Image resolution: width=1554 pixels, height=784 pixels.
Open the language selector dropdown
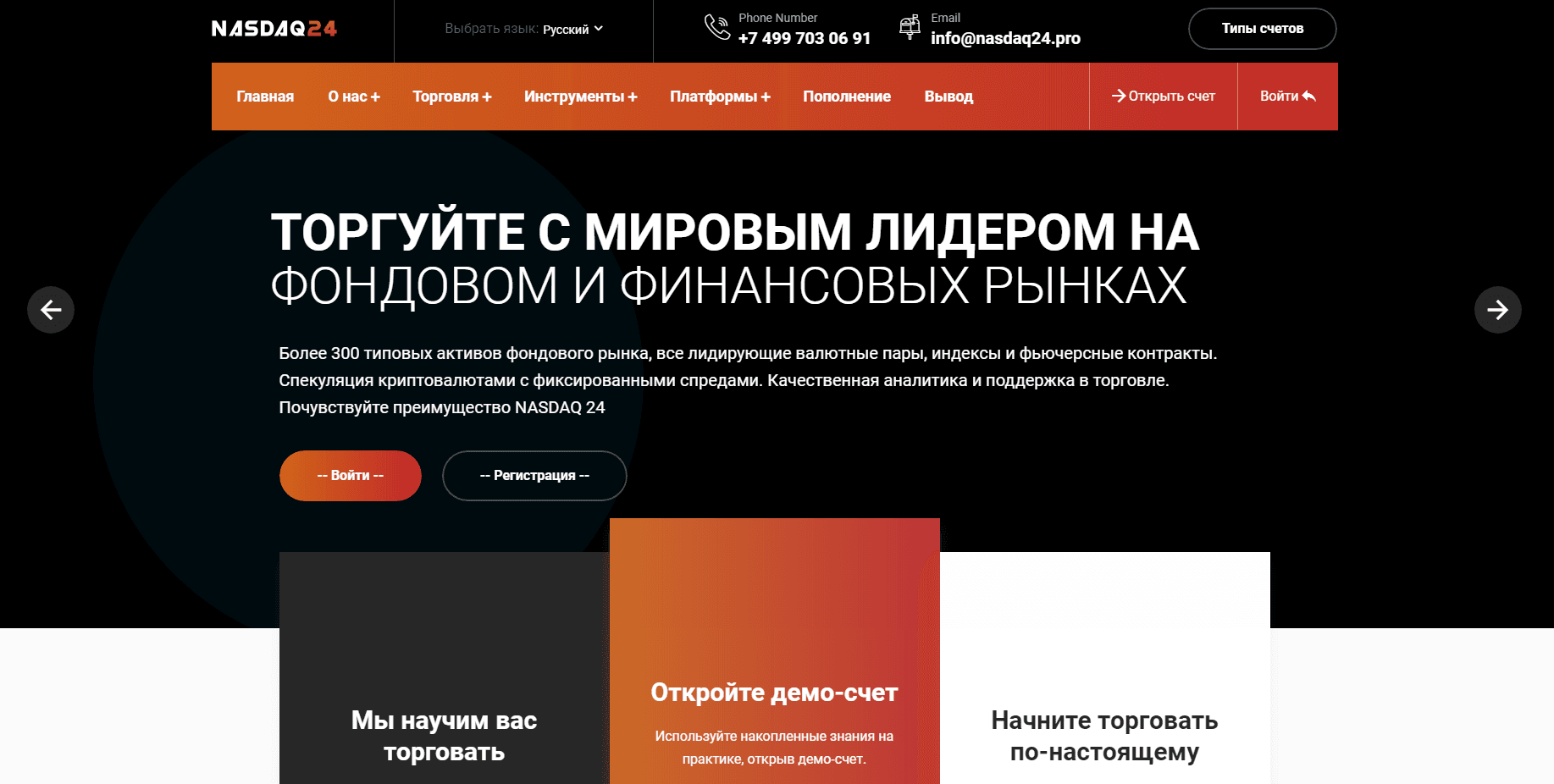pyautogui.click(x=572, y=29)
